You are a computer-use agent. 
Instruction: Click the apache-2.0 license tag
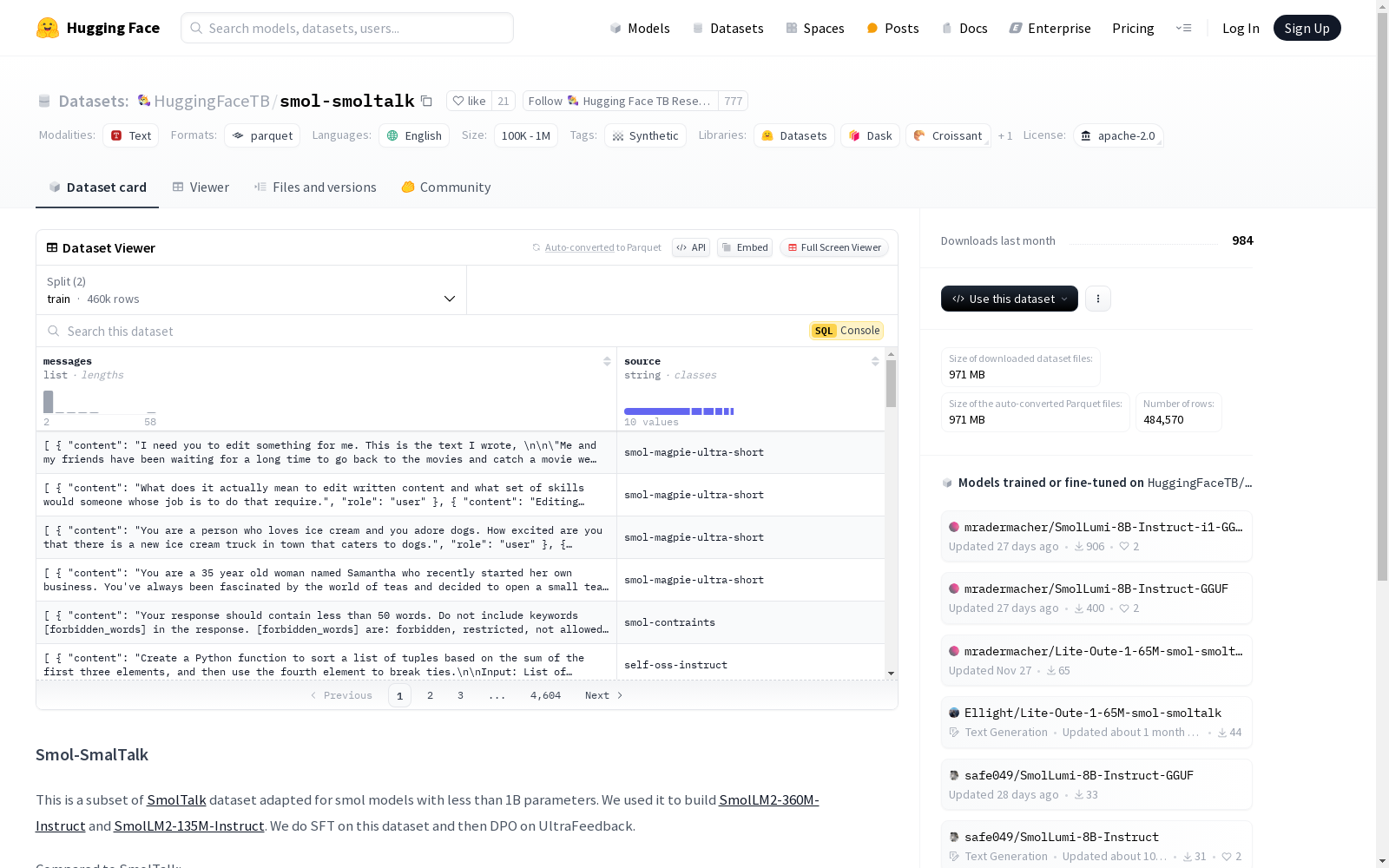click(x=1118, y=135)
